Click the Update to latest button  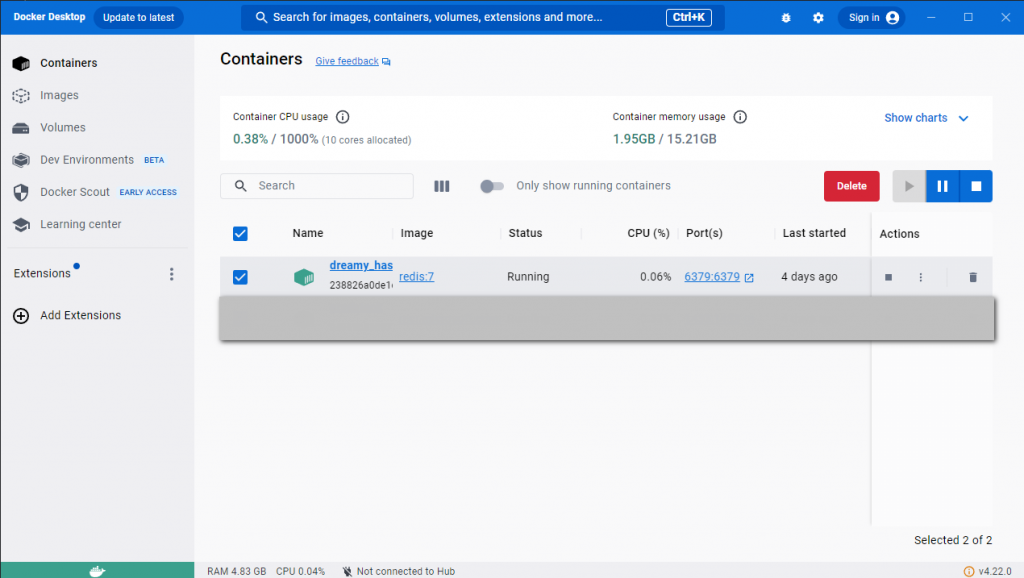(x=138, y=18)
